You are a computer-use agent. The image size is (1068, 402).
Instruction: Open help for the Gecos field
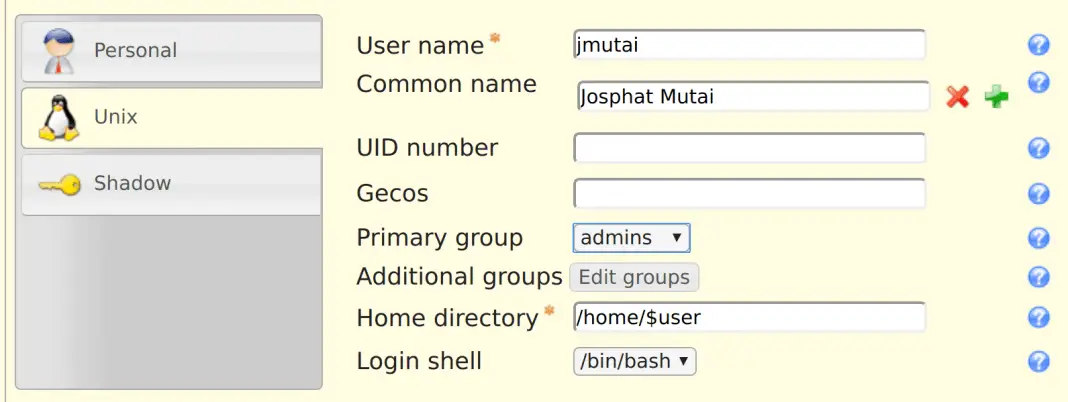pyautogui.click(x=1038, y=194)
